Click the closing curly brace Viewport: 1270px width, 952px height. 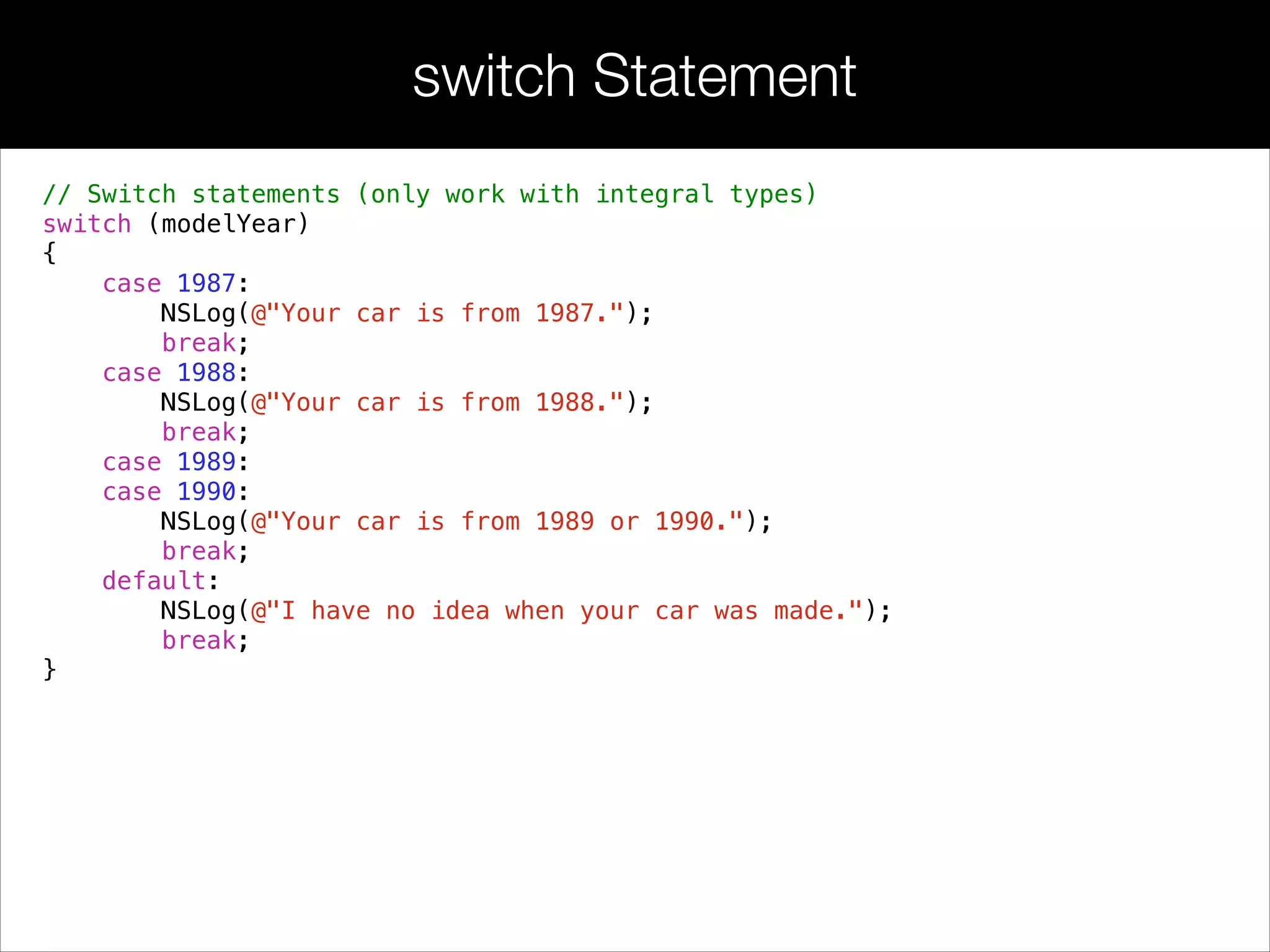pos(50,669)
